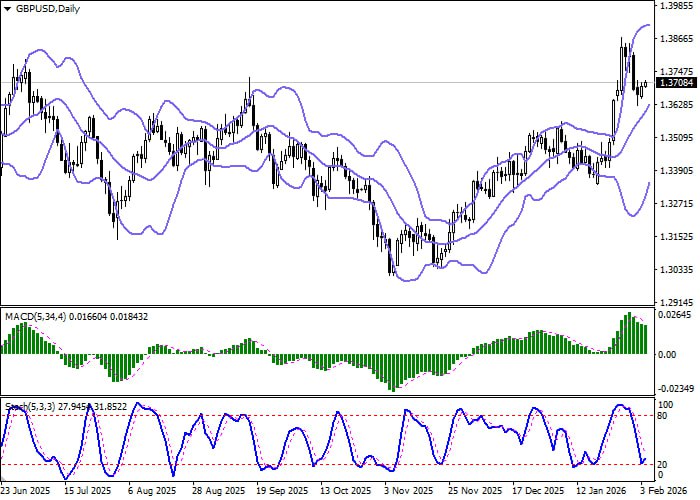This screenshot has width=700, height=500.
Task: Click the 17 Dec 2025 date label
Action: (536, 491)
